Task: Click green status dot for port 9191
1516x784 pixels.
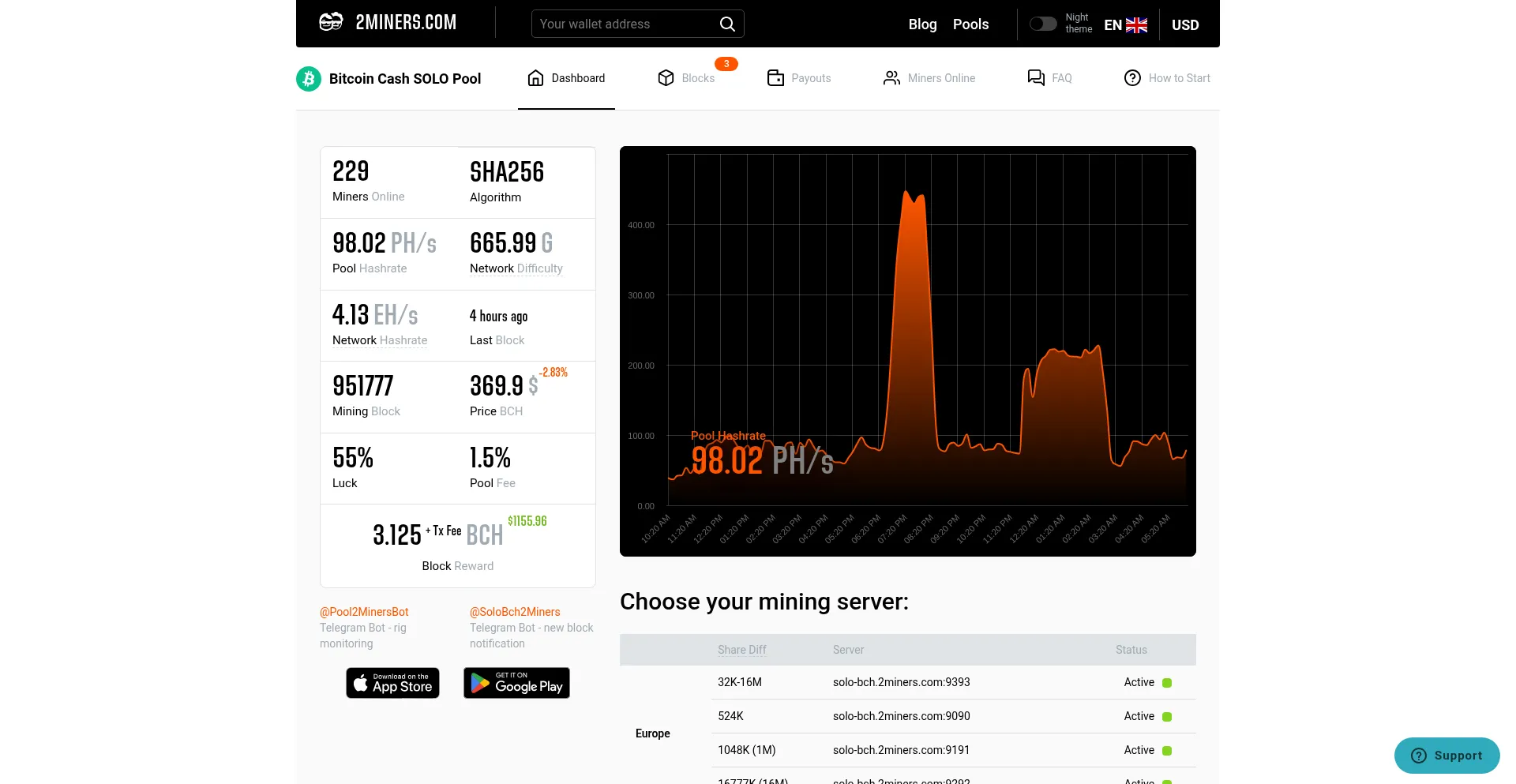Action: click(x=1167, y=751)
